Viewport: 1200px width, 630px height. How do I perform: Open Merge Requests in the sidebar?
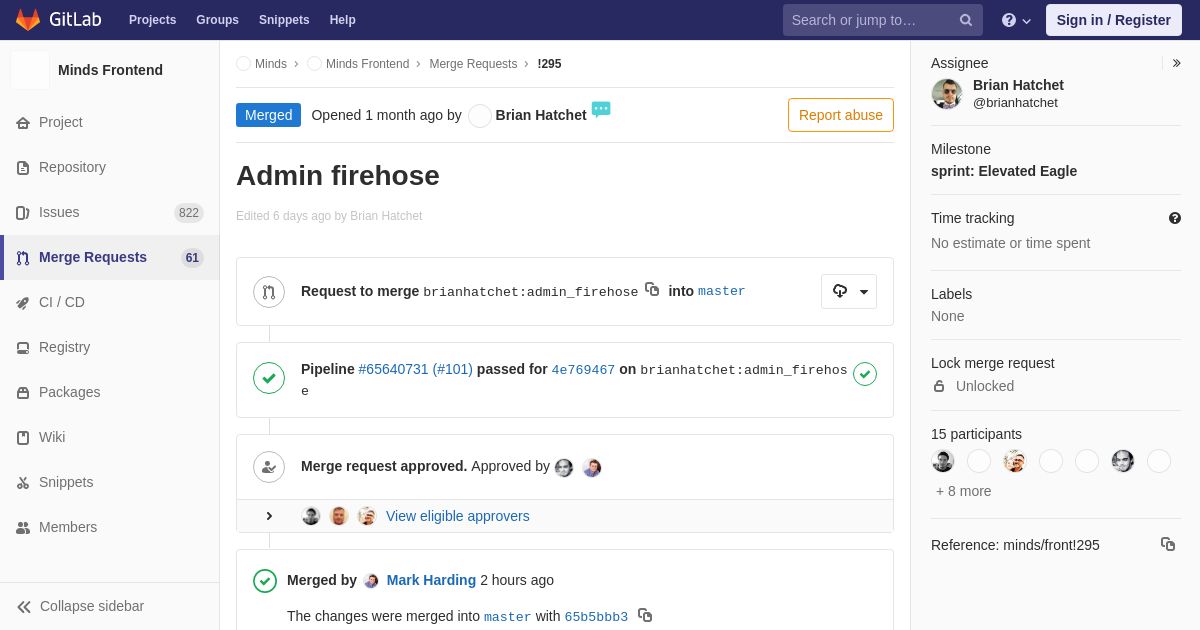(110, 257)
